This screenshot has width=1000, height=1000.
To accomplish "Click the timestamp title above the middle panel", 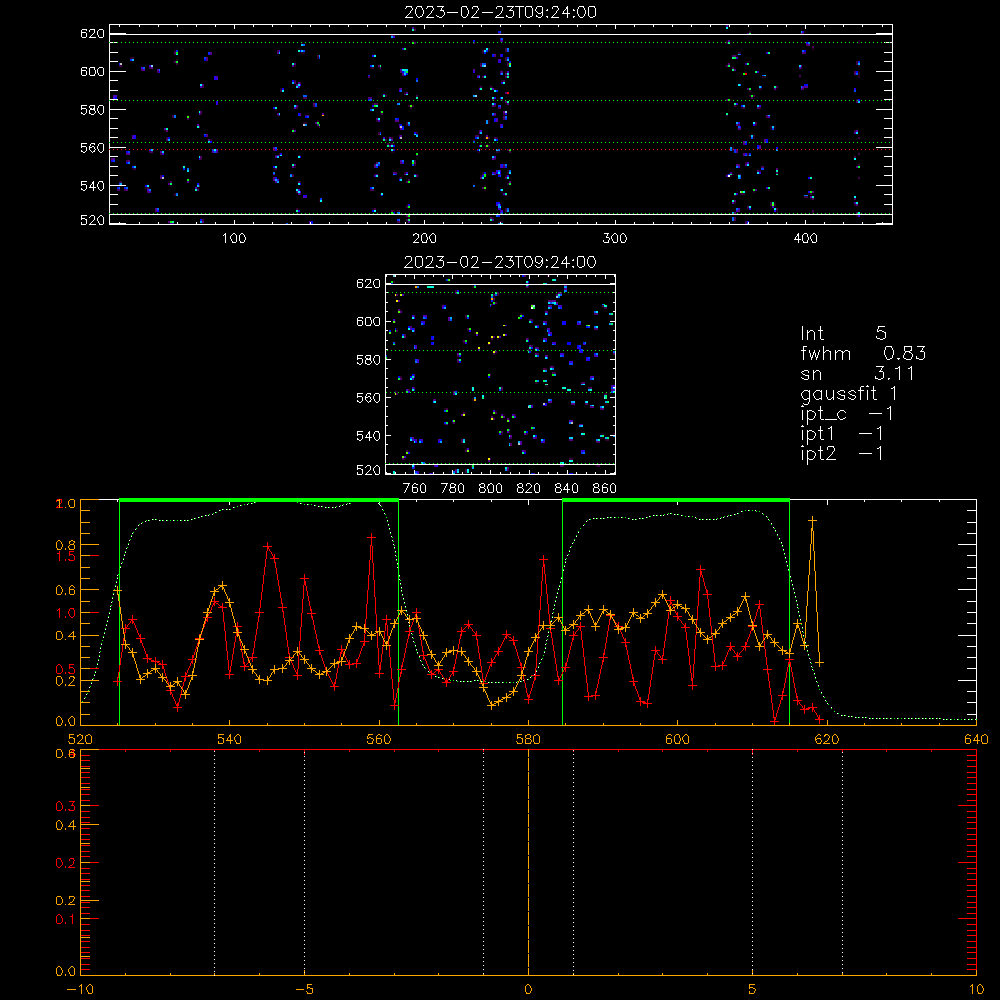I will pyautogui.click(x=500, y=262).
